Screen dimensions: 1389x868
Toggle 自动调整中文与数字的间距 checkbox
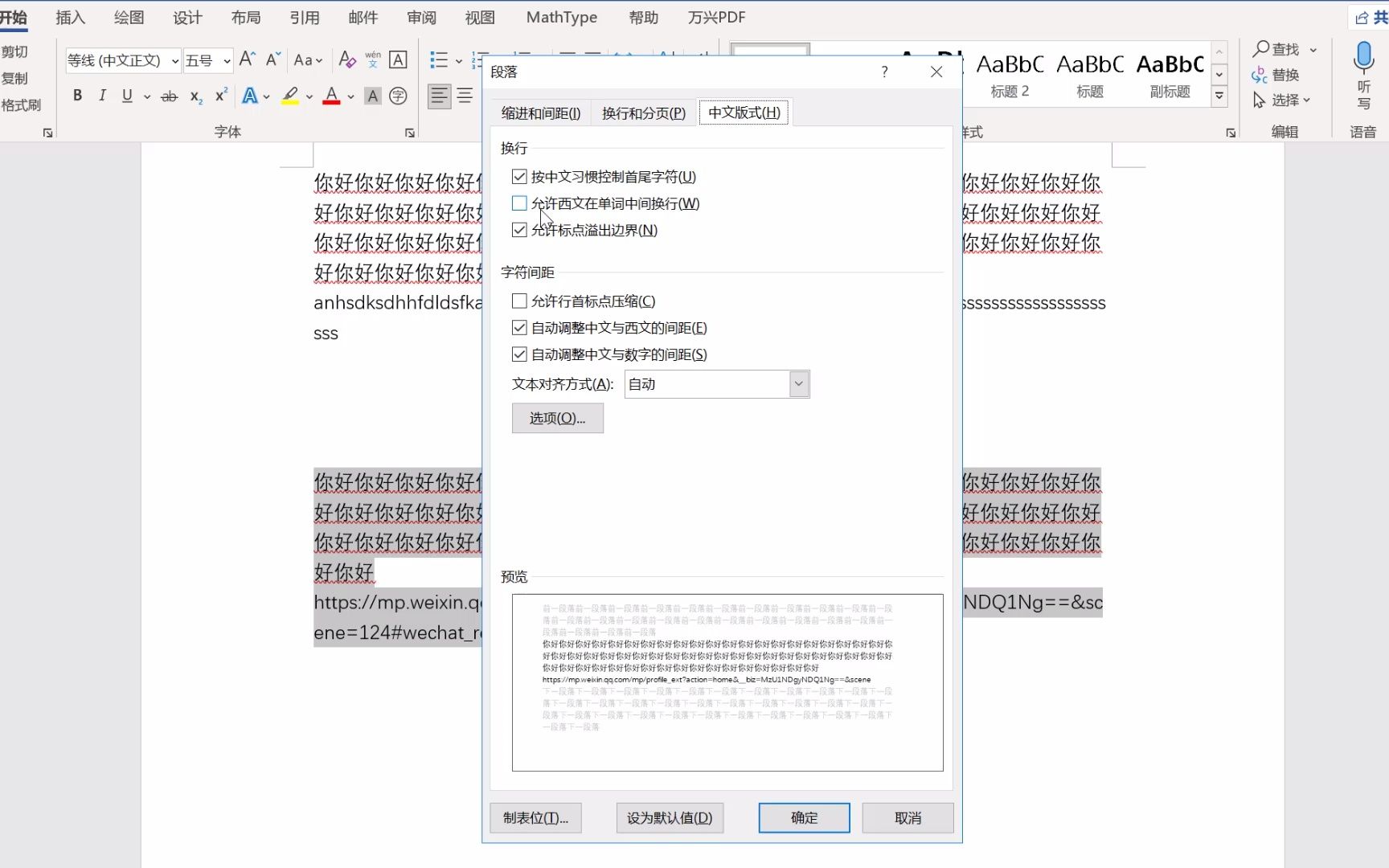coord(519,354)
